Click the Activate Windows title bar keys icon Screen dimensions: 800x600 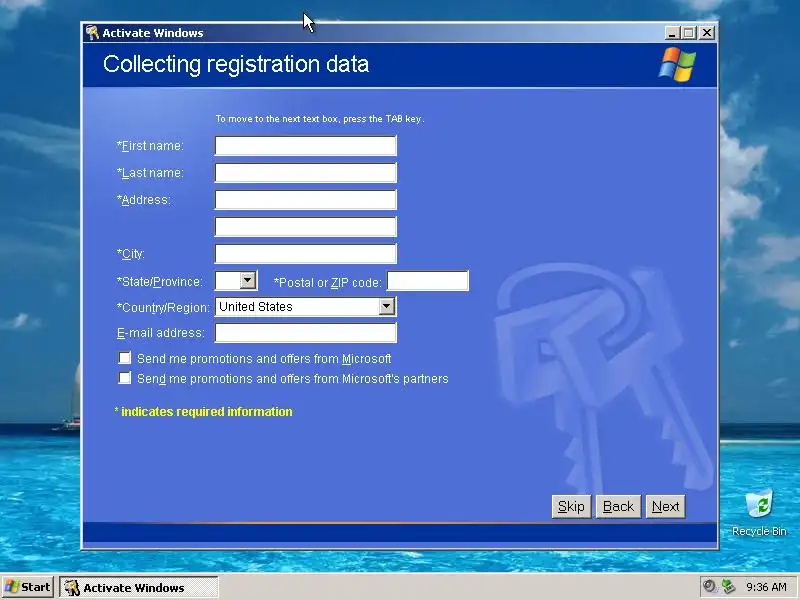pos(92,33)
